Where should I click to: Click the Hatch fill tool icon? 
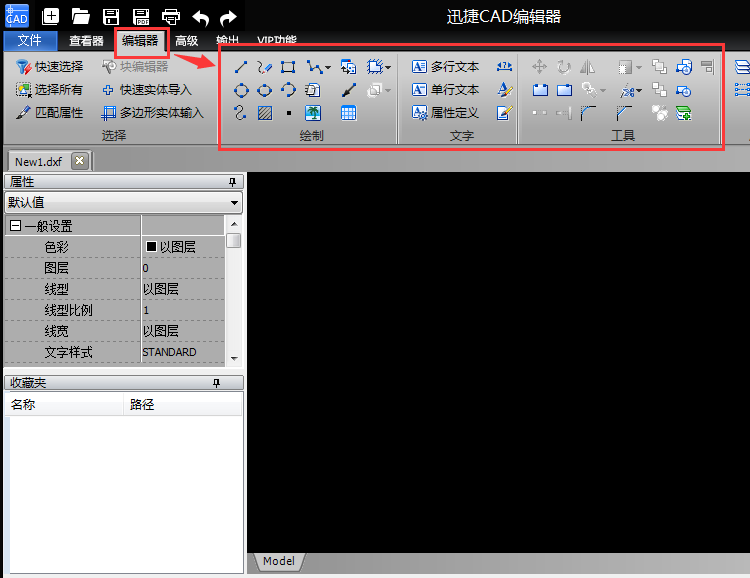[x=264, y=113]
